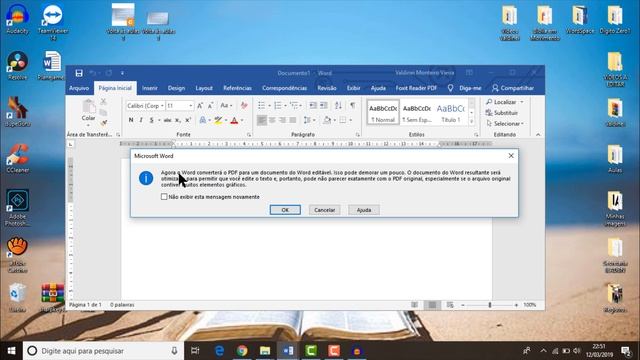Image resolution: width=640 pixels, height=360 pixels.
Task: Click the Diga-me search box
Action: pos(465,88)
